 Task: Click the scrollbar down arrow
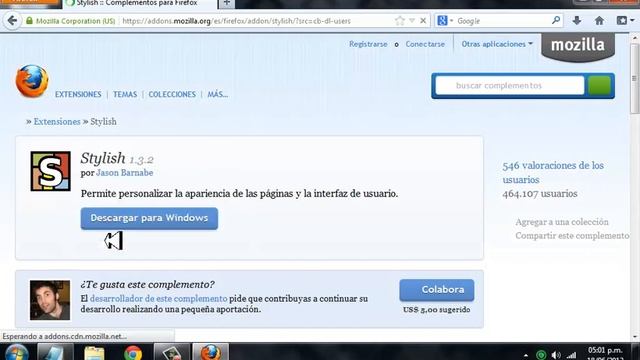coord(634,337)
